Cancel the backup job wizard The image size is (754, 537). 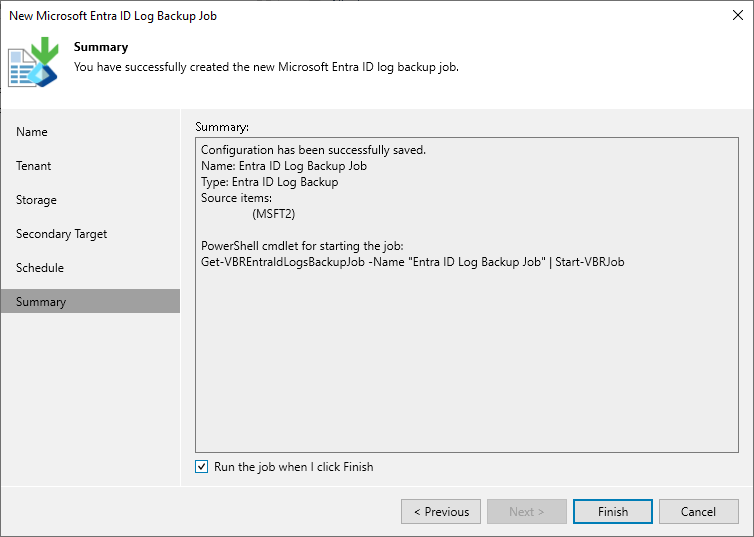(x=699, y=512)
